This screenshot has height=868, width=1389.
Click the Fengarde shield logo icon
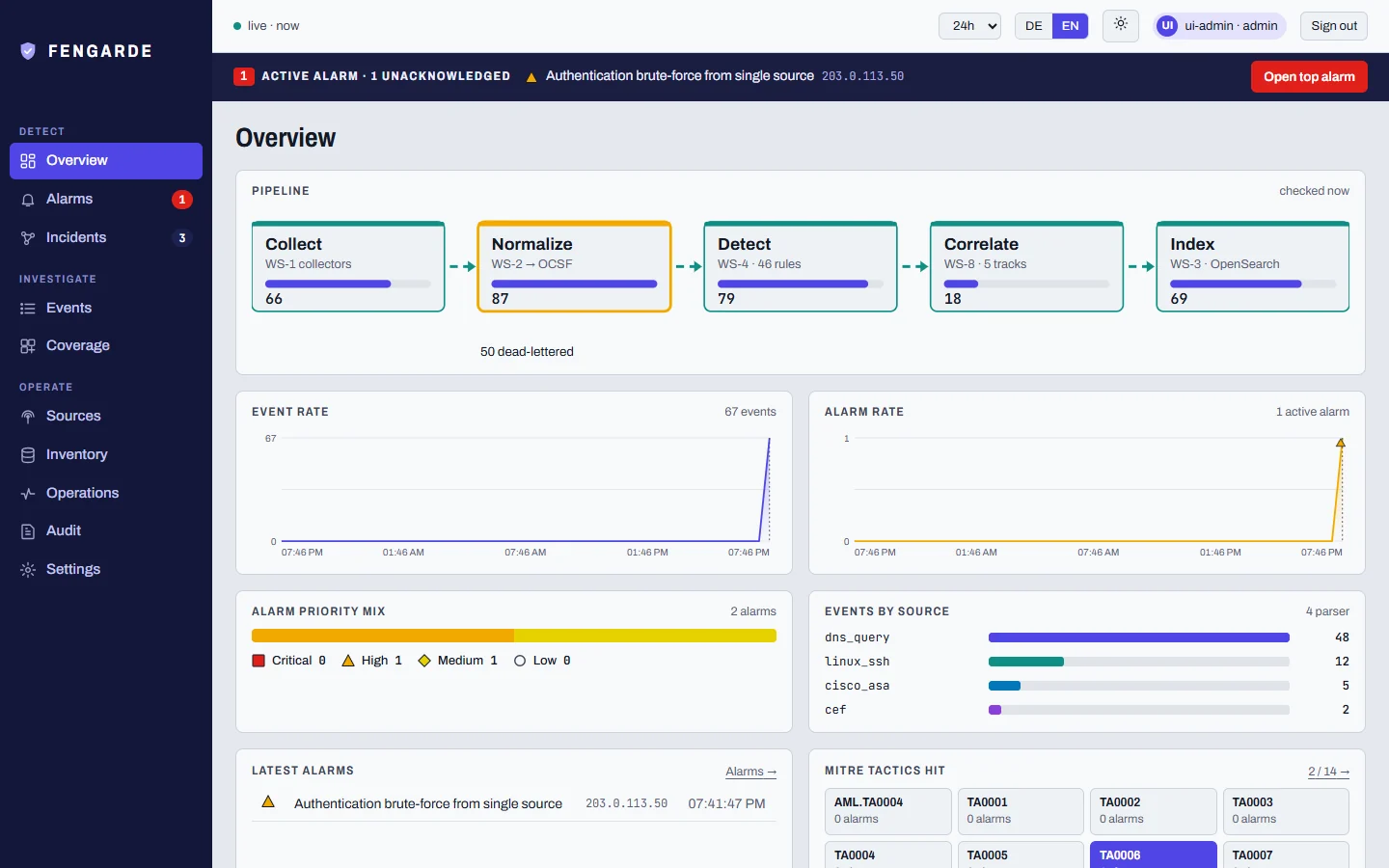[28, 51]
